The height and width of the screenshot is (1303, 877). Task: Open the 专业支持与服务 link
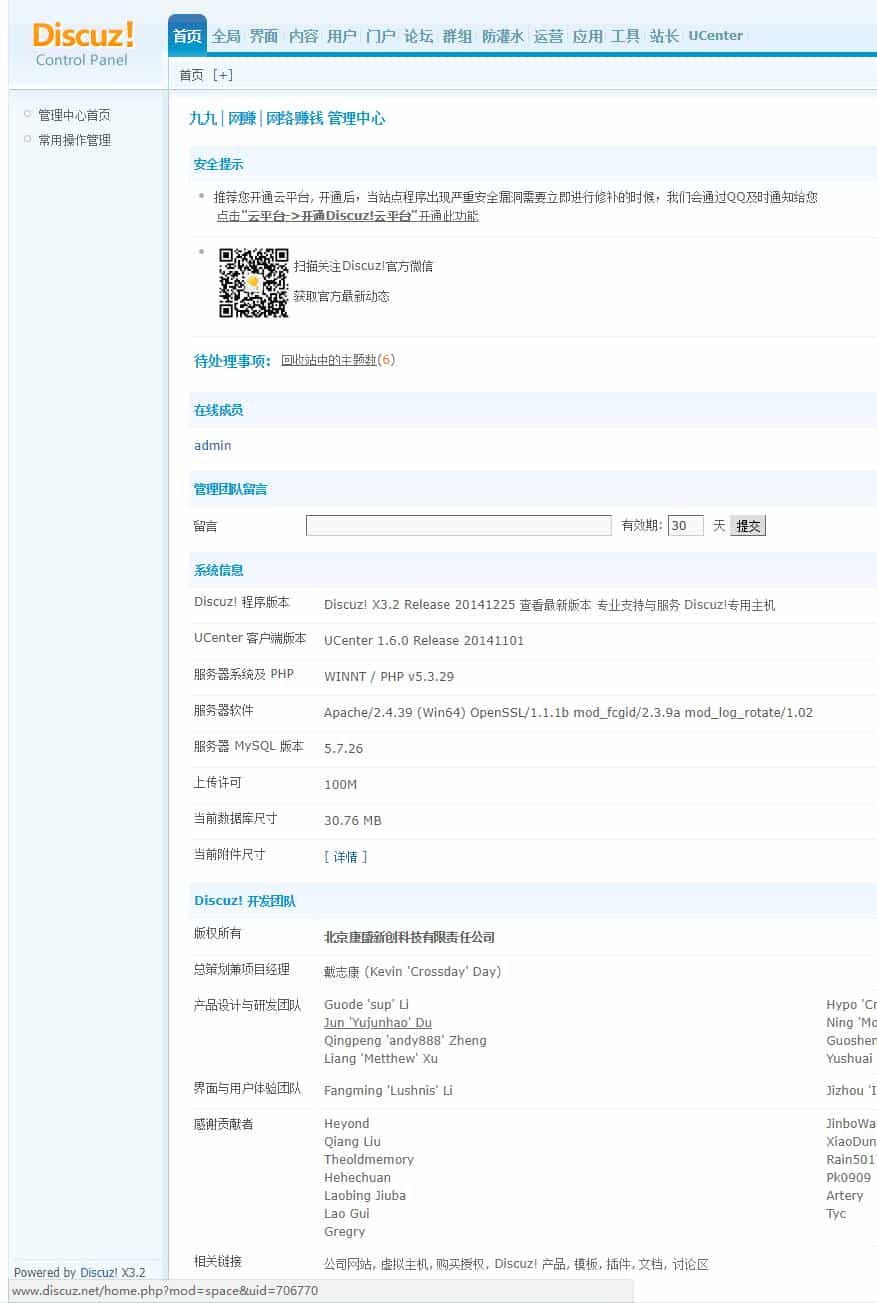point(638,605)
